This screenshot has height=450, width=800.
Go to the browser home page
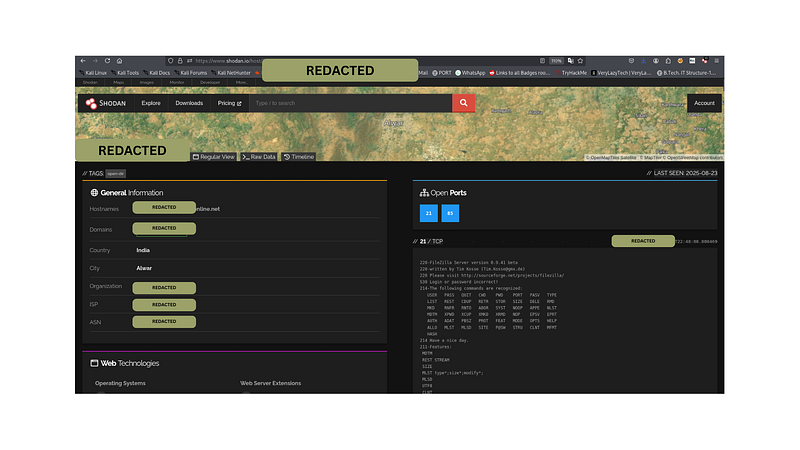[x=119, y=61]
